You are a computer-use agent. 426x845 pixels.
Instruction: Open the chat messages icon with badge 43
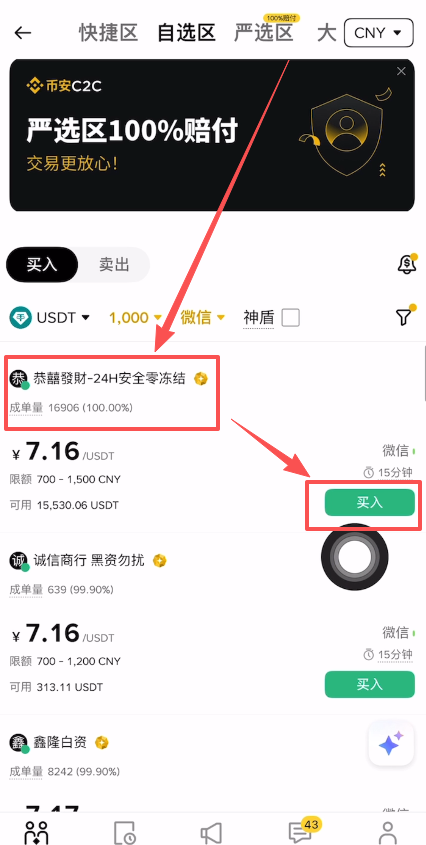[x=300, y=830]
